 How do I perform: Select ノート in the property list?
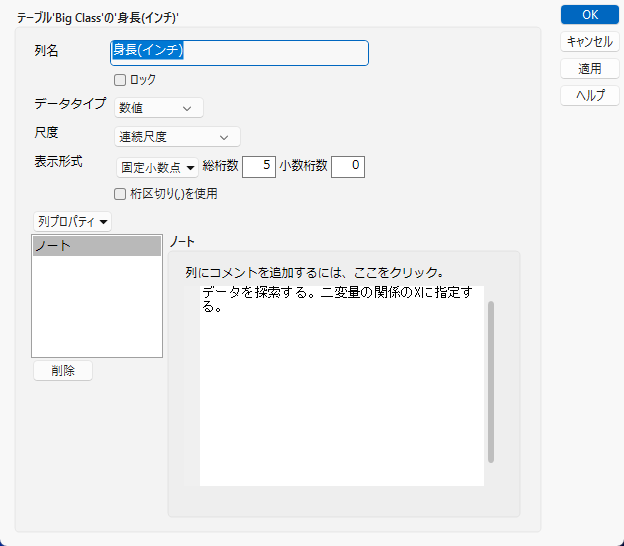97,246
